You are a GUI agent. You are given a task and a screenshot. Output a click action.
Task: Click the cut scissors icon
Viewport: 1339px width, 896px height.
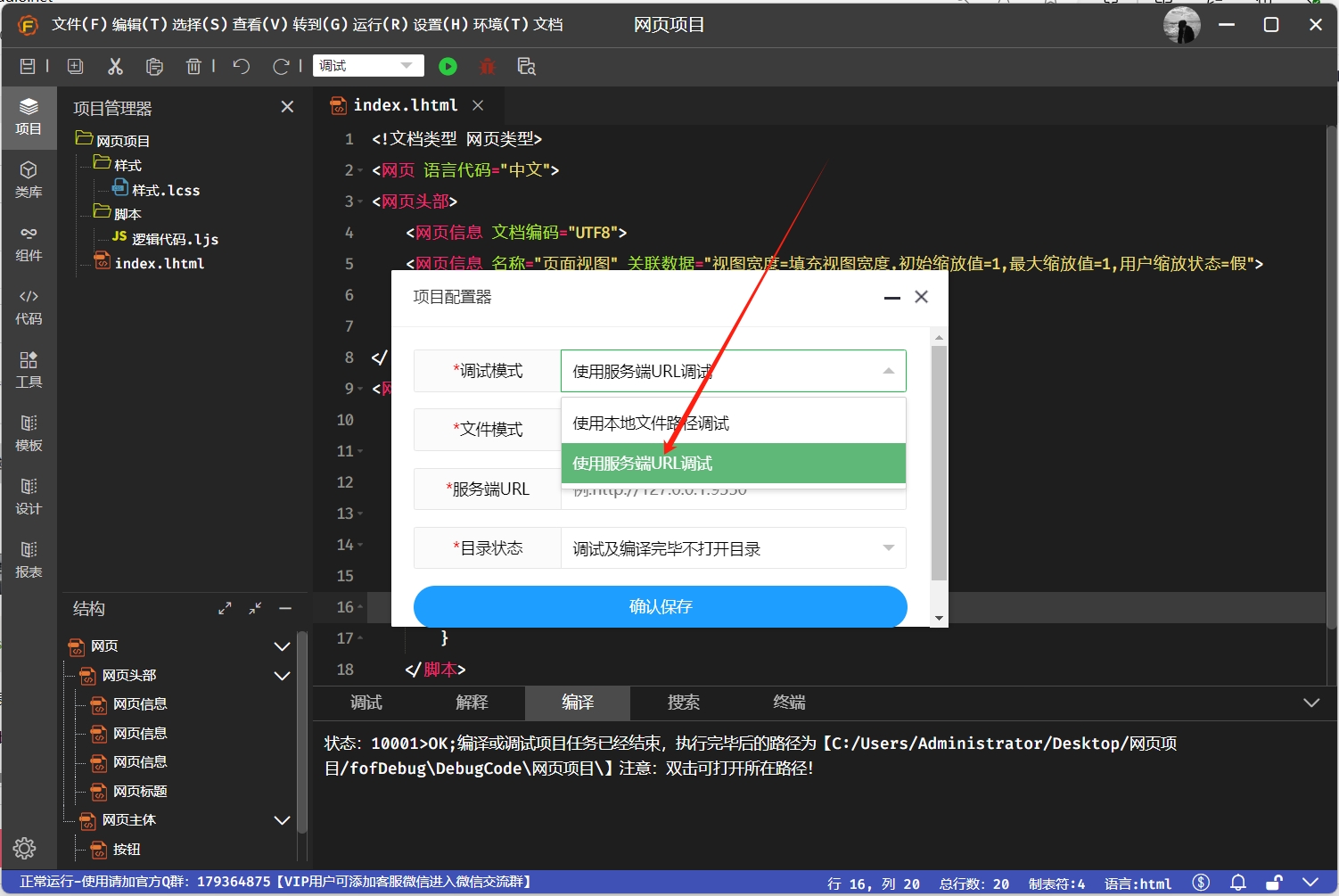tap(115, 66)
